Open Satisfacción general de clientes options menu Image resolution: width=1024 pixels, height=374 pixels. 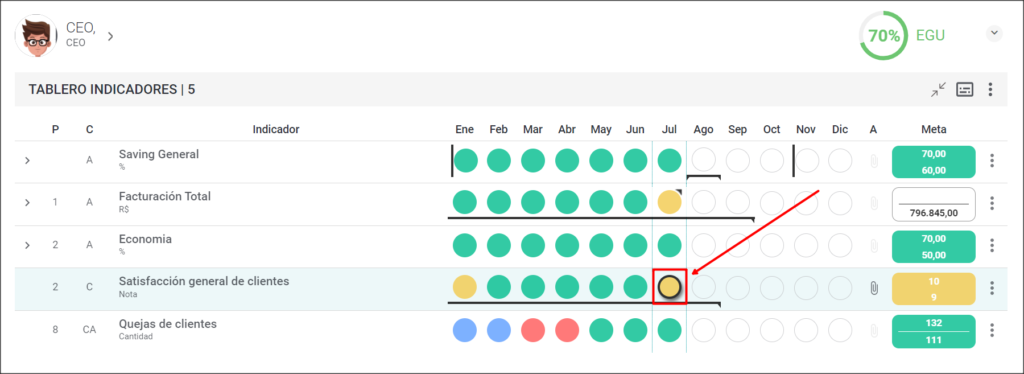point(992,288)
